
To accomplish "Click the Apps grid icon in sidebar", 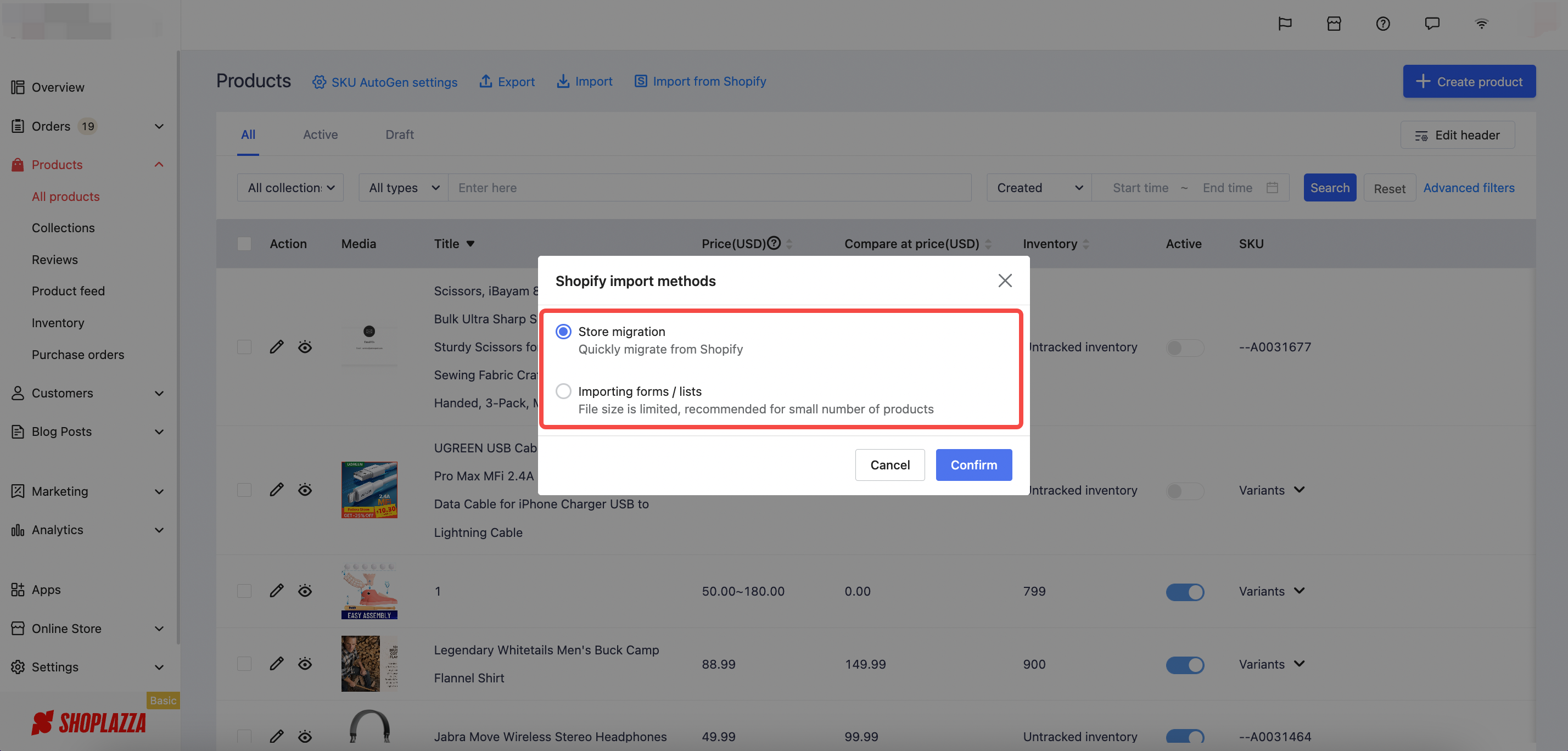I will [18, 589].
